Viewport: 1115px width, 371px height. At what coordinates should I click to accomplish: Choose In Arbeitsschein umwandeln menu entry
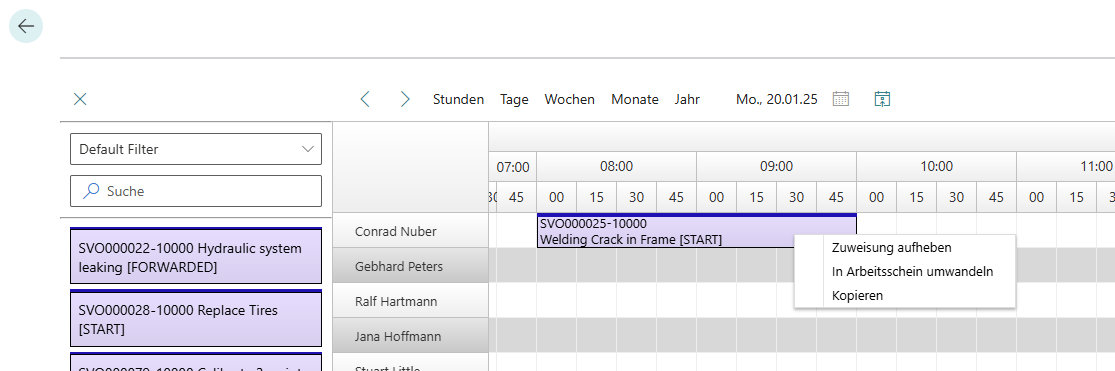(x=912, y=271)
